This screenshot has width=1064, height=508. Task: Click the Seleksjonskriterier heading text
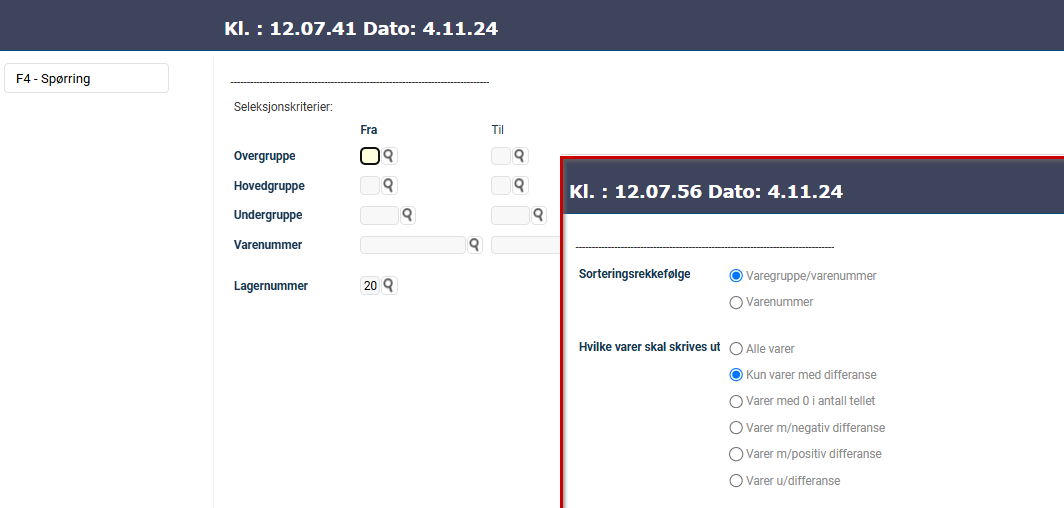tap(284, 106)
